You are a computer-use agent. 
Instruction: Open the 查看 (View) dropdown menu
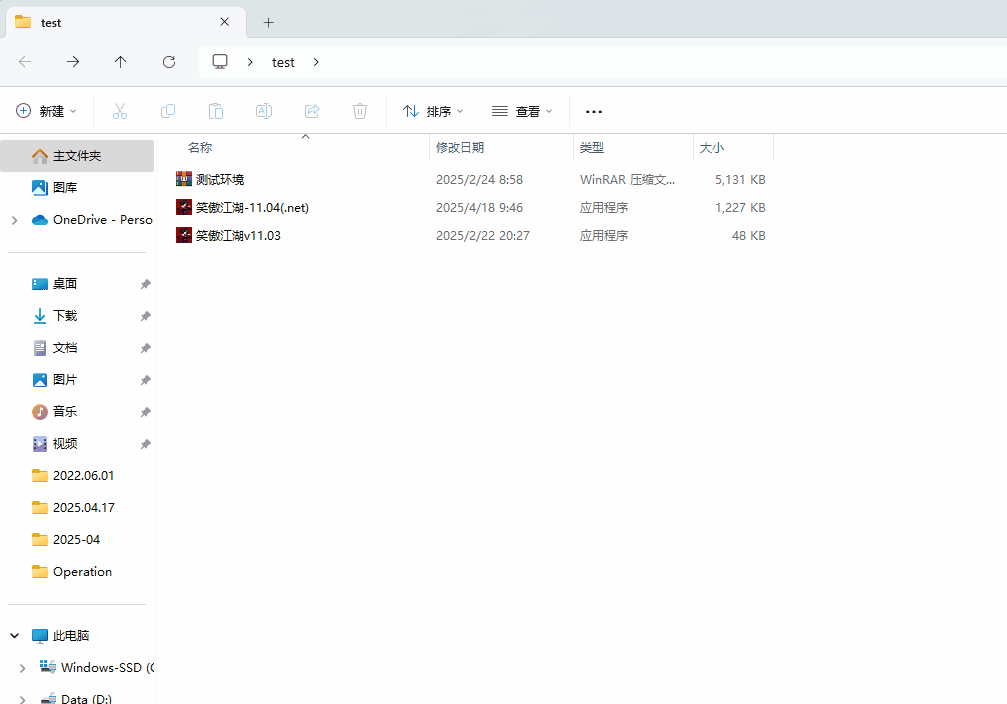tap(522, 111)
